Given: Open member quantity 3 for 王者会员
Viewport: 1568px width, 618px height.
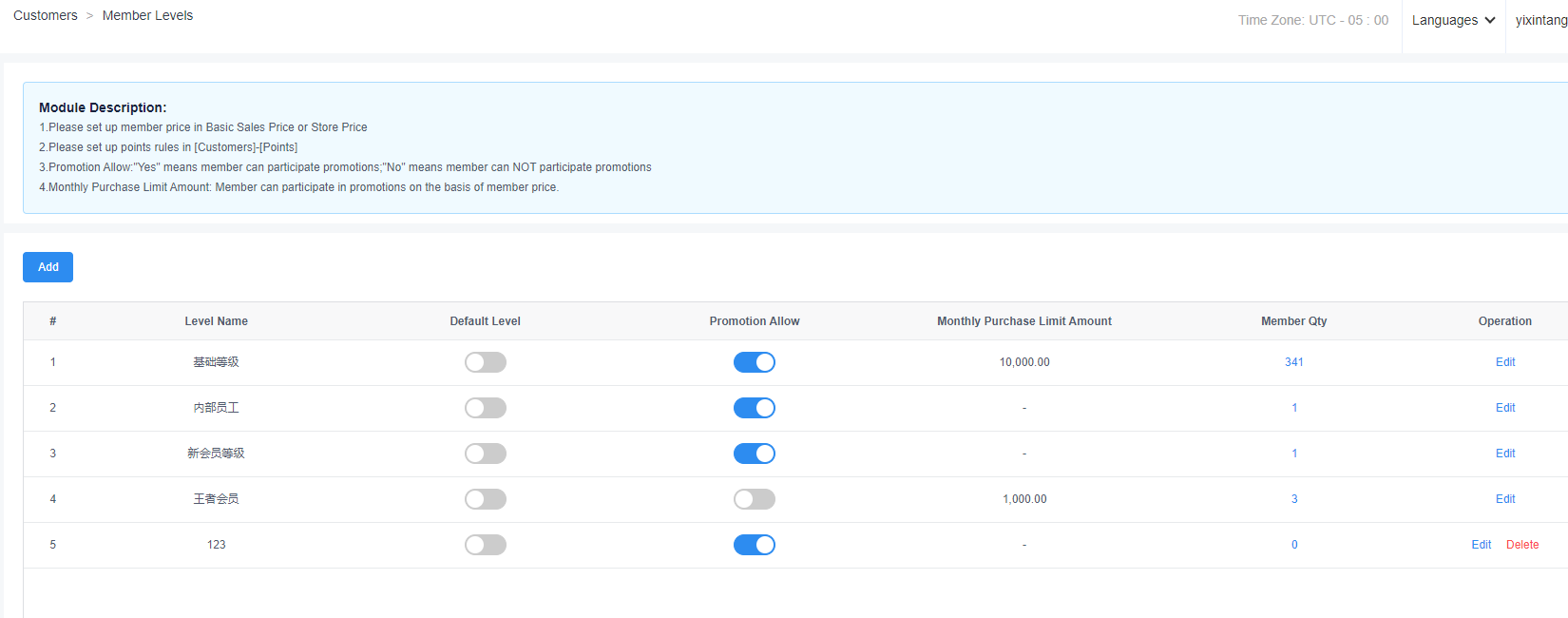Looking at the screenshot, I should [x=1293, y=499].
